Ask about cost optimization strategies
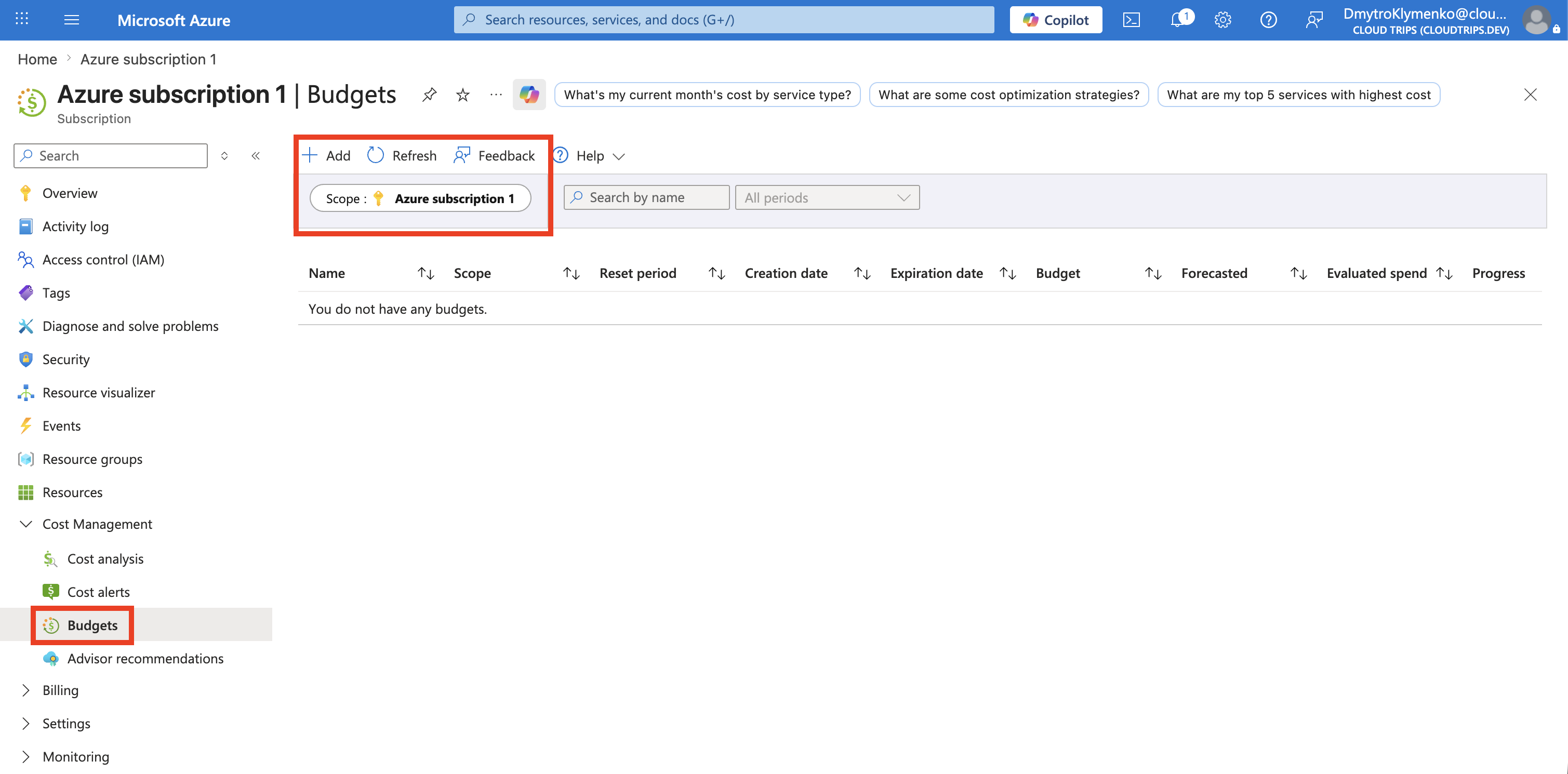 (1008, 95)
